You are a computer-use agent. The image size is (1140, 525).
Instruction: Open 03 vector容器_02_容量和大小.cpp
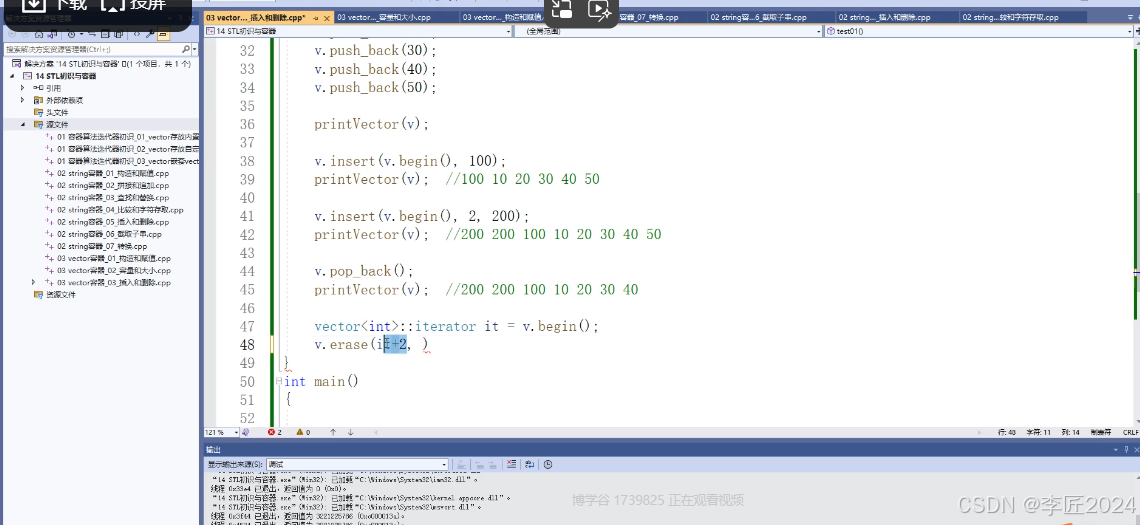click(x=114, y=270)
